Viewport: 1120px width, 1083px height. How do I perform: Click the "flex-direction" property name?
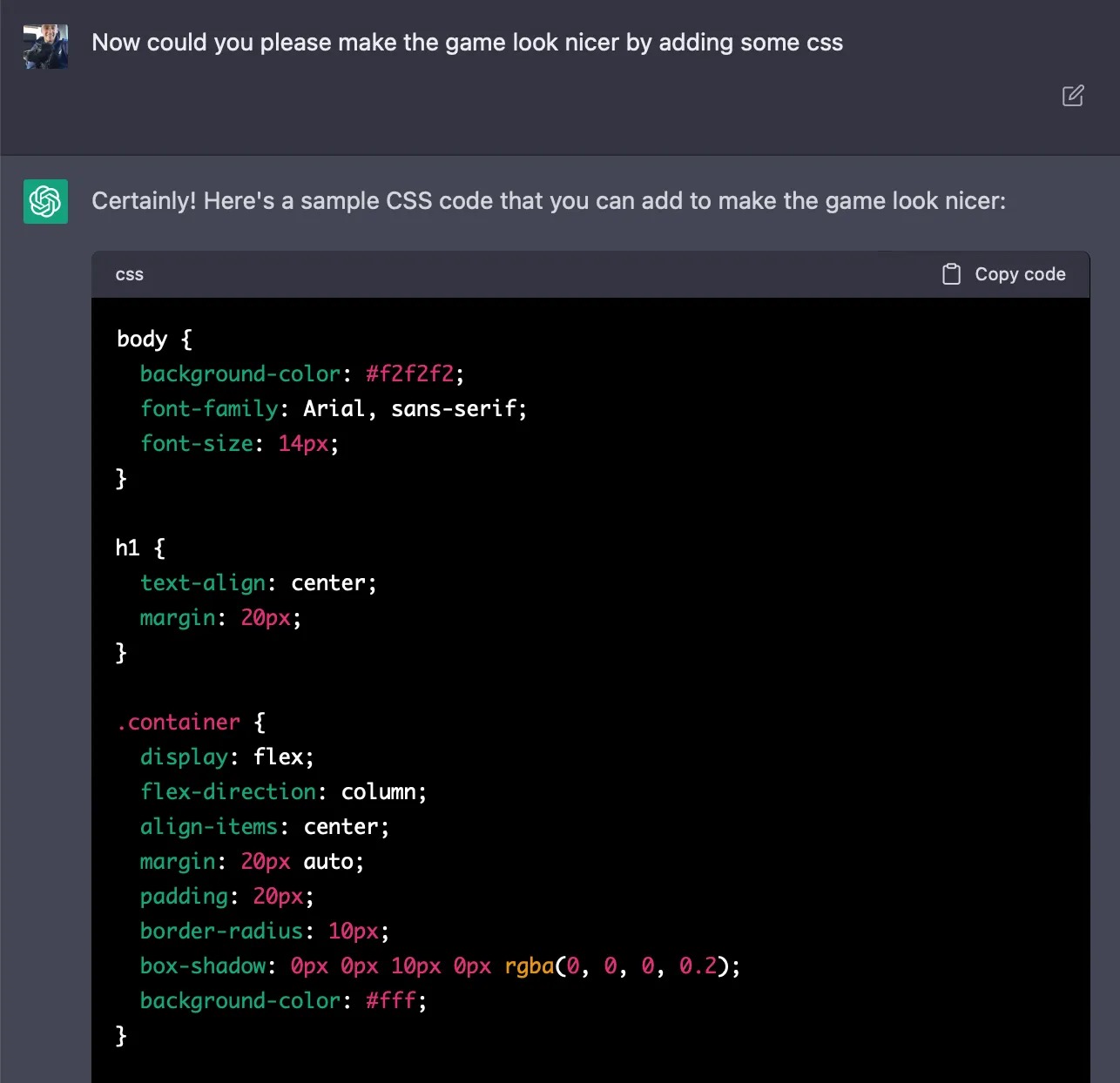(x=228, y=791)
